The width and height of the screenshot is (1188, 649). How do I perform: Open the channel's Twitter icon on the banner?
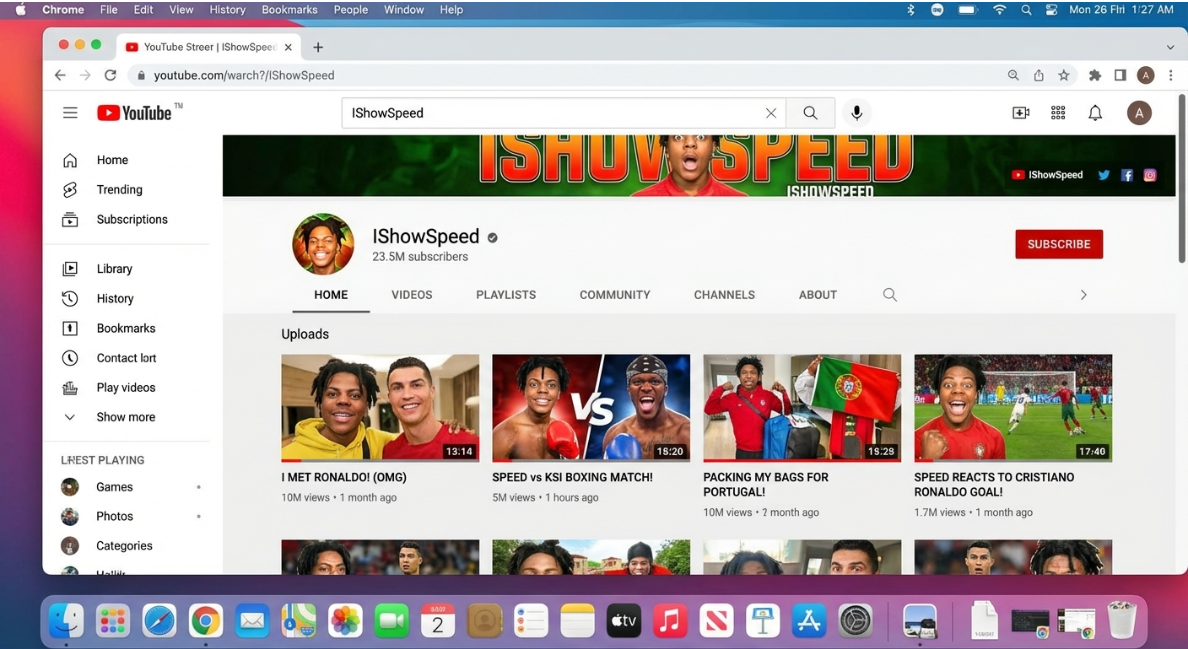pos(1104,175)
